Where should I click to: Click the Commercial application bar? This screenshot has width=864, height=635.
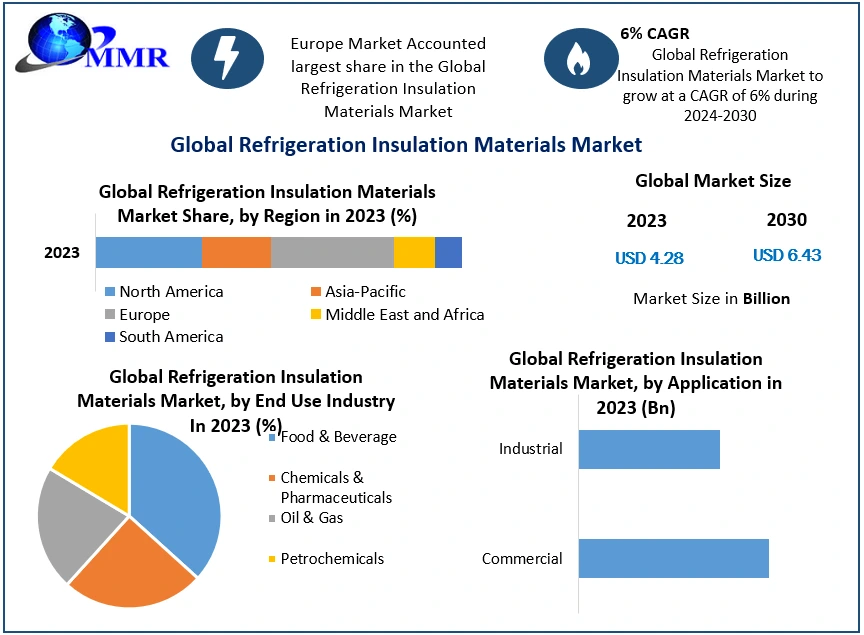click(673, 558)
